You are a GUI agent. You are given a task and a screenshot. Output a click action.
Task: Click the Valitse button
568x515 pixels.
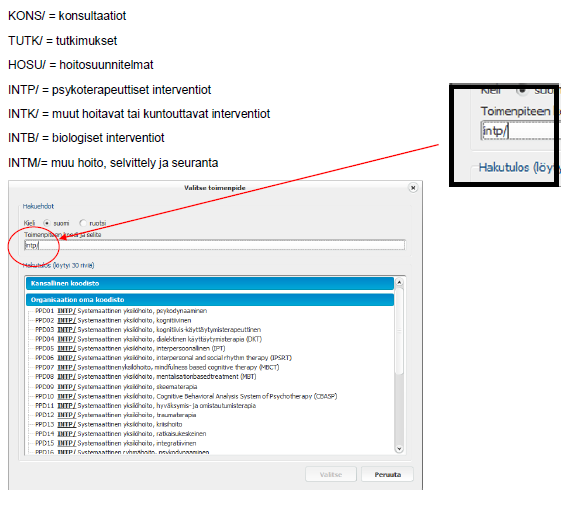pos(331,474)
